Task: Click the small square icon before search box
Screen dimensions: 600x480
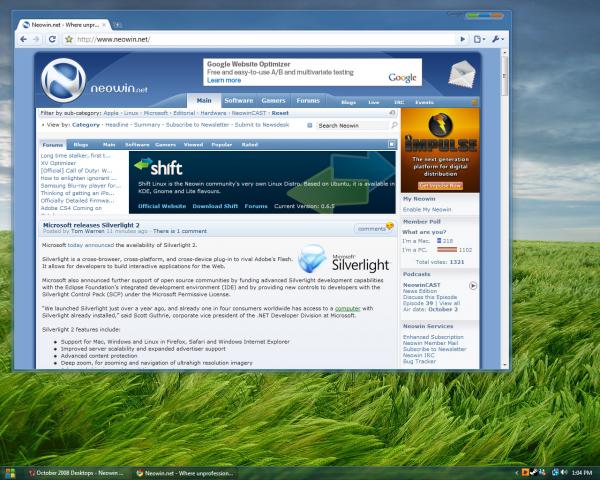Action: coord(310,125)
